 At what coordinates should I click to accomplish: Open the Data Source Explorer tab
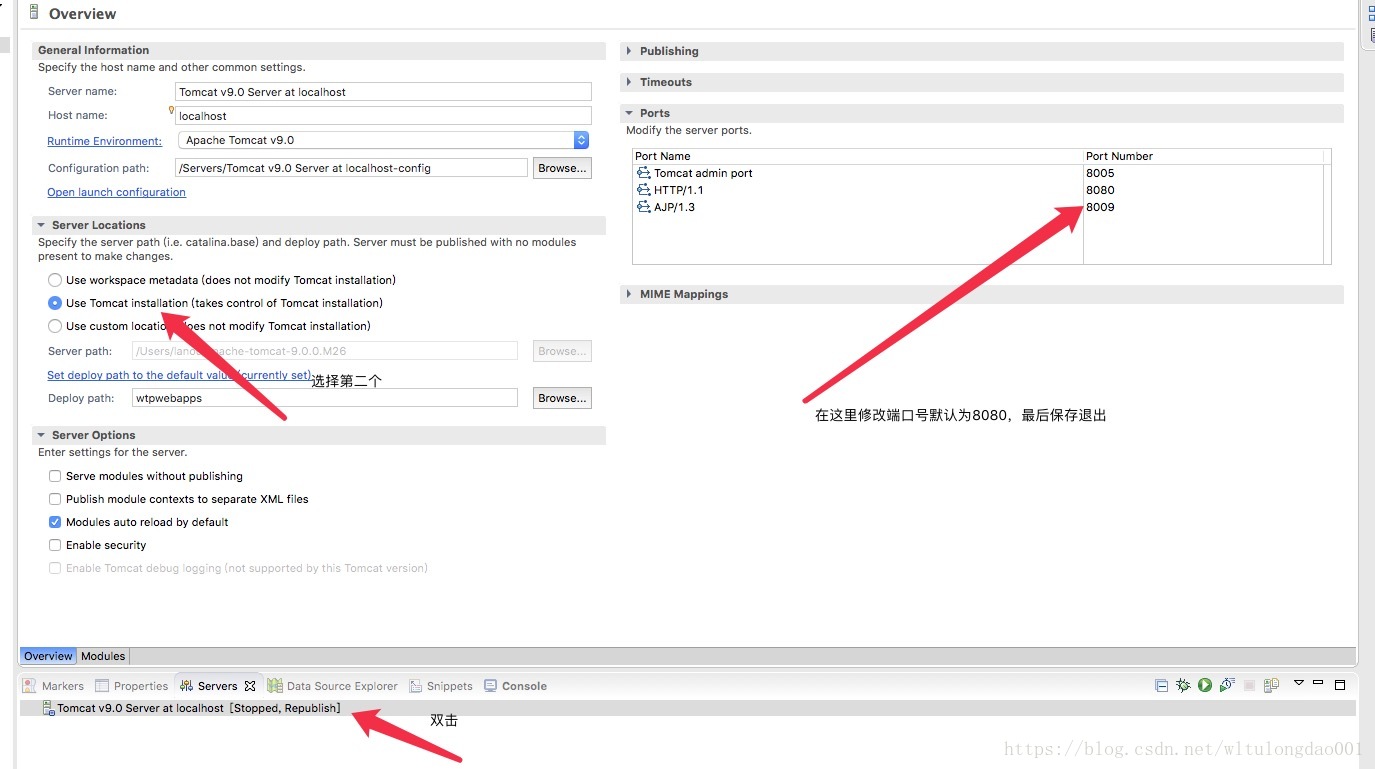click(x=332, y=686)
